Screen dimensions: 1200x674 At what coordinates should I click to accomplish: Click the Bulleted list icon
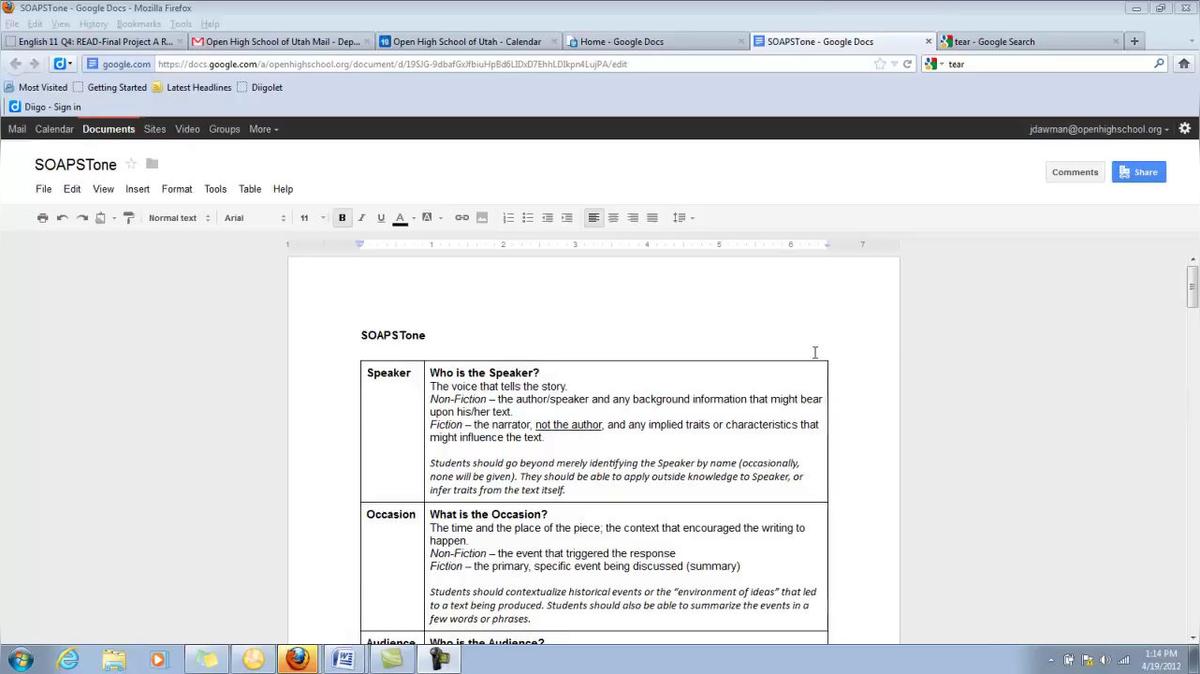[528, 218]
